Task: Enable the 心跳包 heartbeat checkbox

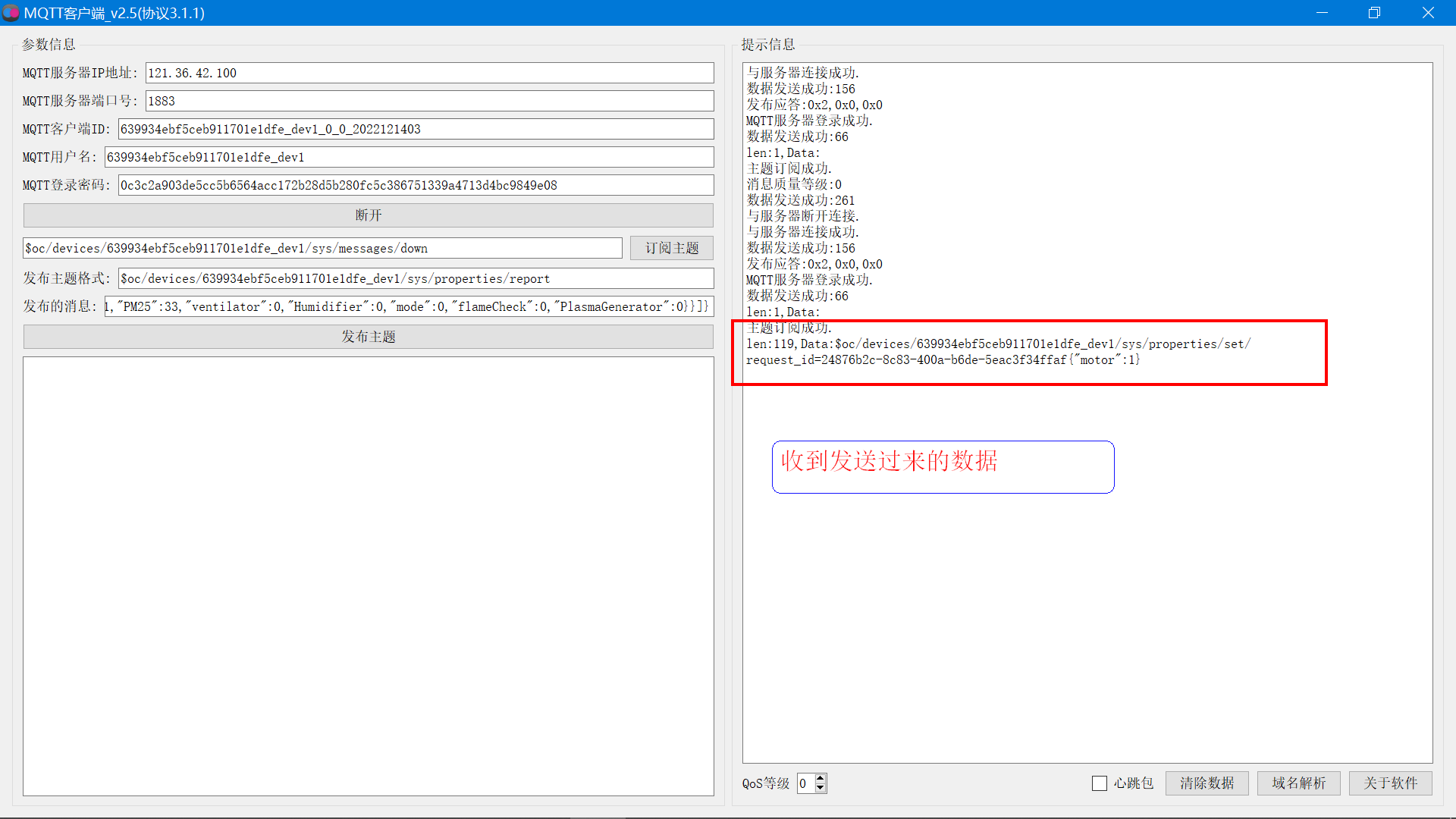Action: 1100,783
